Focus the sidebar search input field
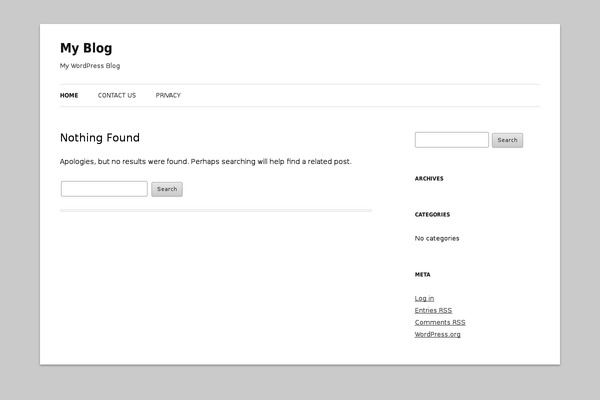600x400 pixels. tap(452, 140)
